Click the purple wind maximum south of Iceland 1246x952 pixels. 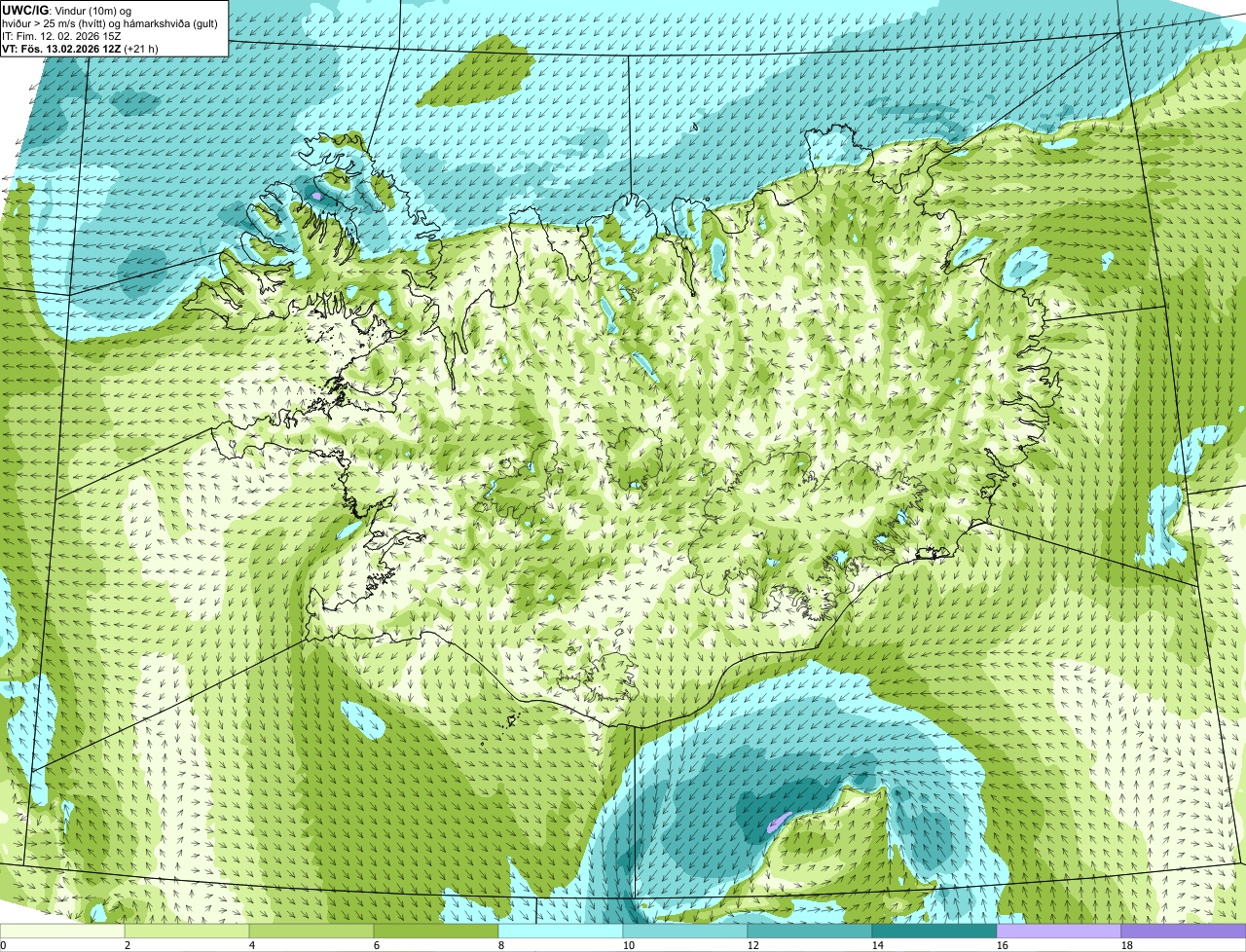point(778,822)
